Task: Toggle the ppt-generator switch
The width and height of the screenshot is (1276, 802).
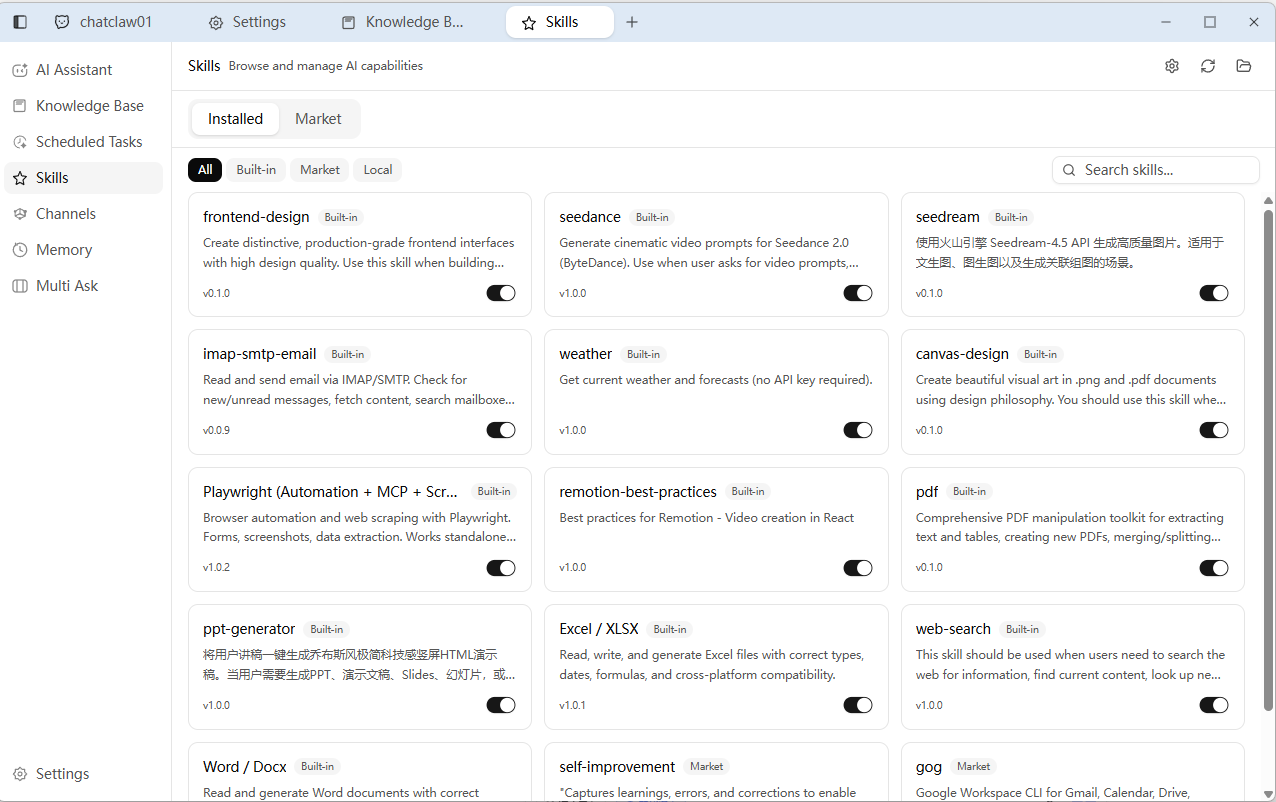Action: pos(501,705)
